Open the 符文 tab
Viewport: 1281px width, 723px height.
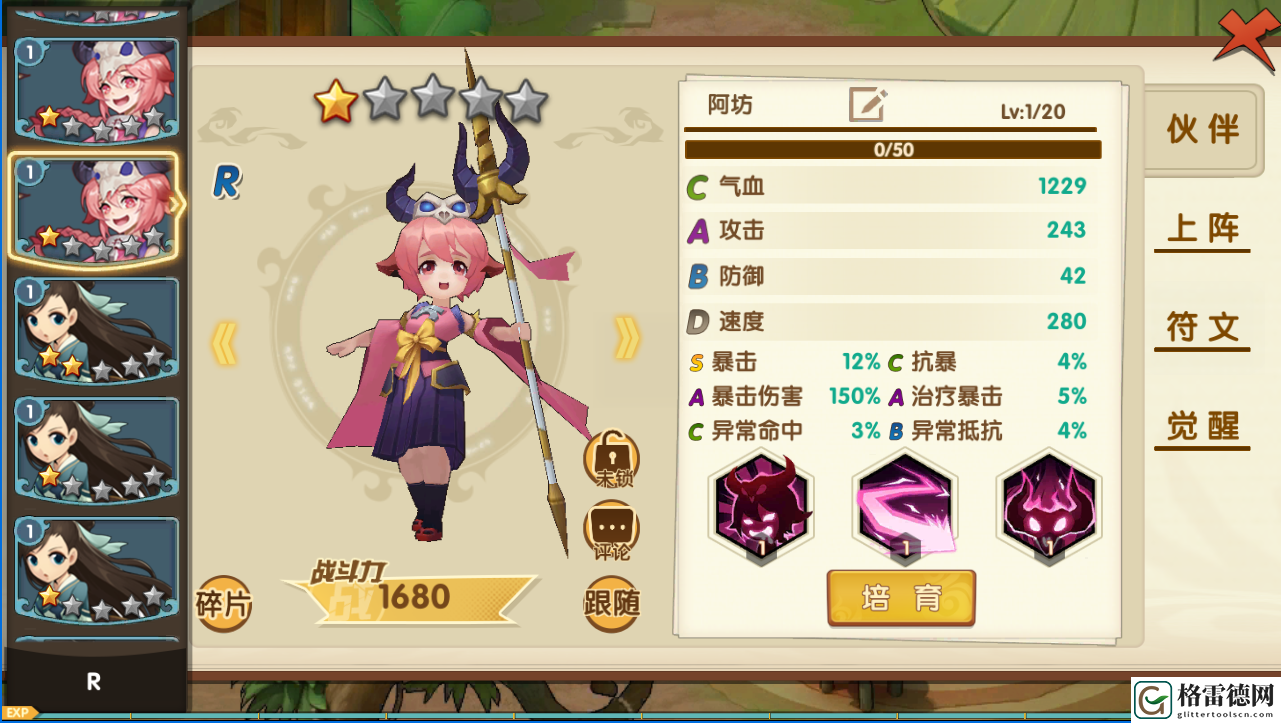point(1203,328)
